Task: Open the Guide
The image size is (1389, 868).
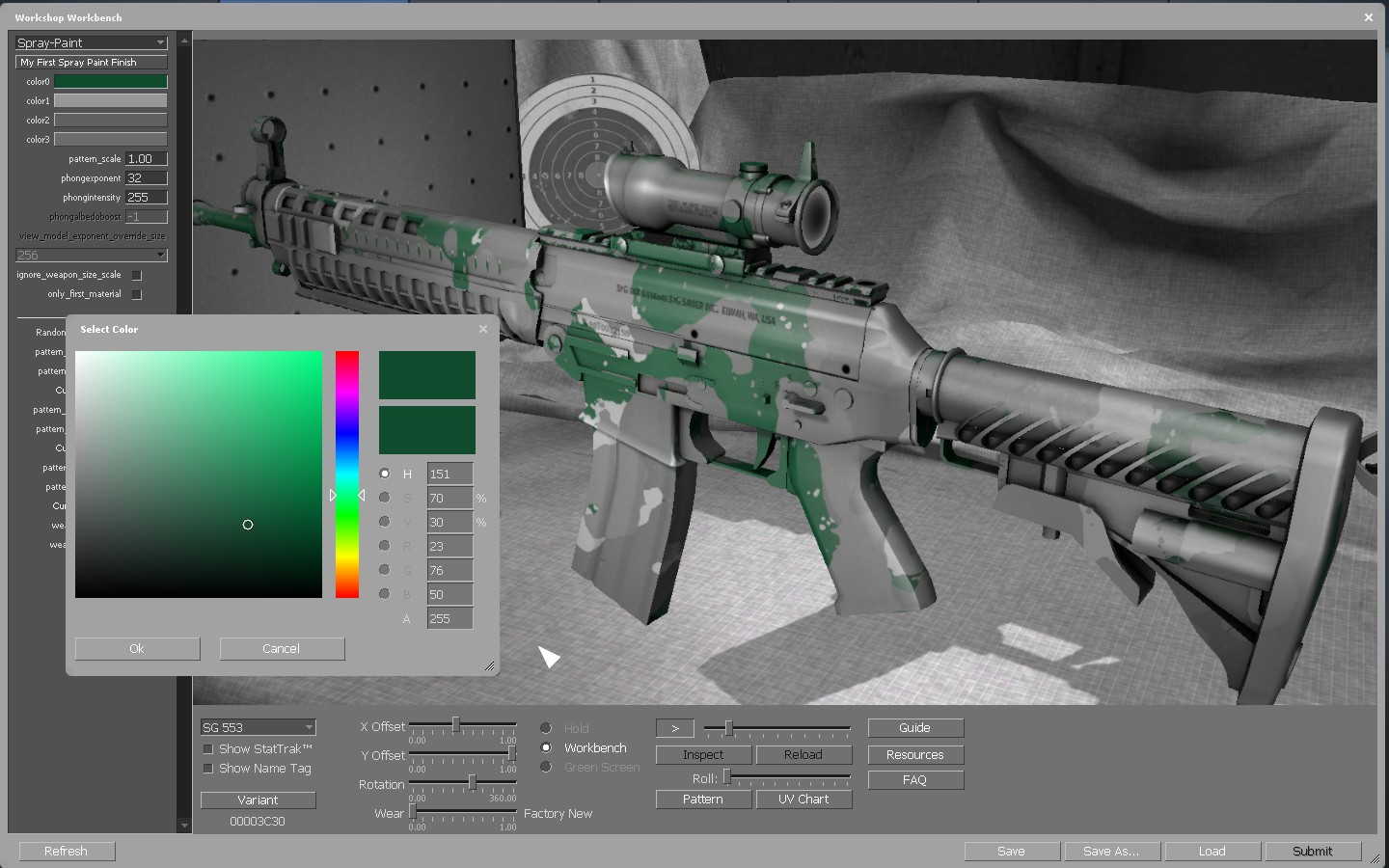Action: (x=915, y=728)
